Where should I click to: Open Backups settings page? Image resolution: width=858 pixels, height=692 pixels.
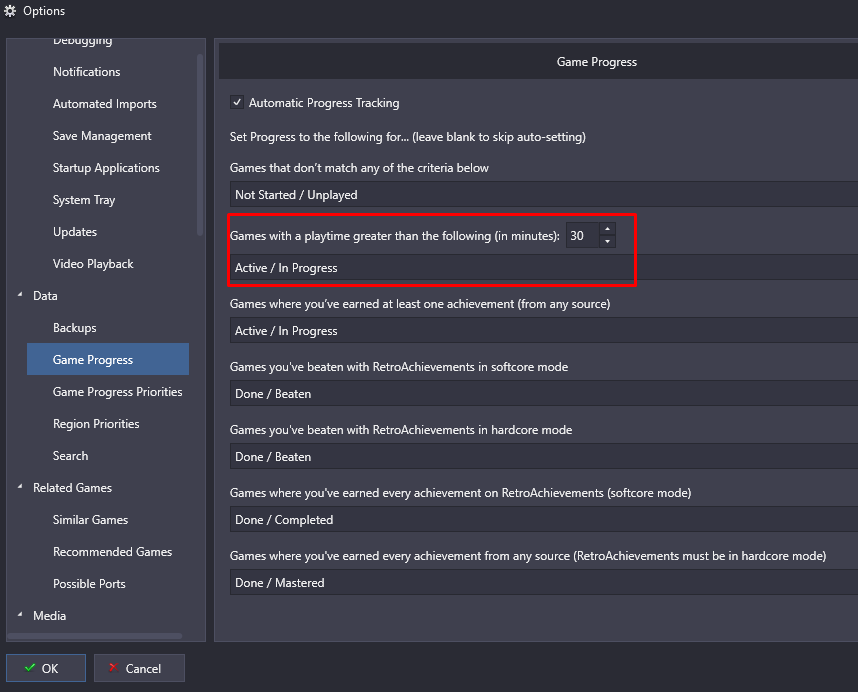(75, 328)
